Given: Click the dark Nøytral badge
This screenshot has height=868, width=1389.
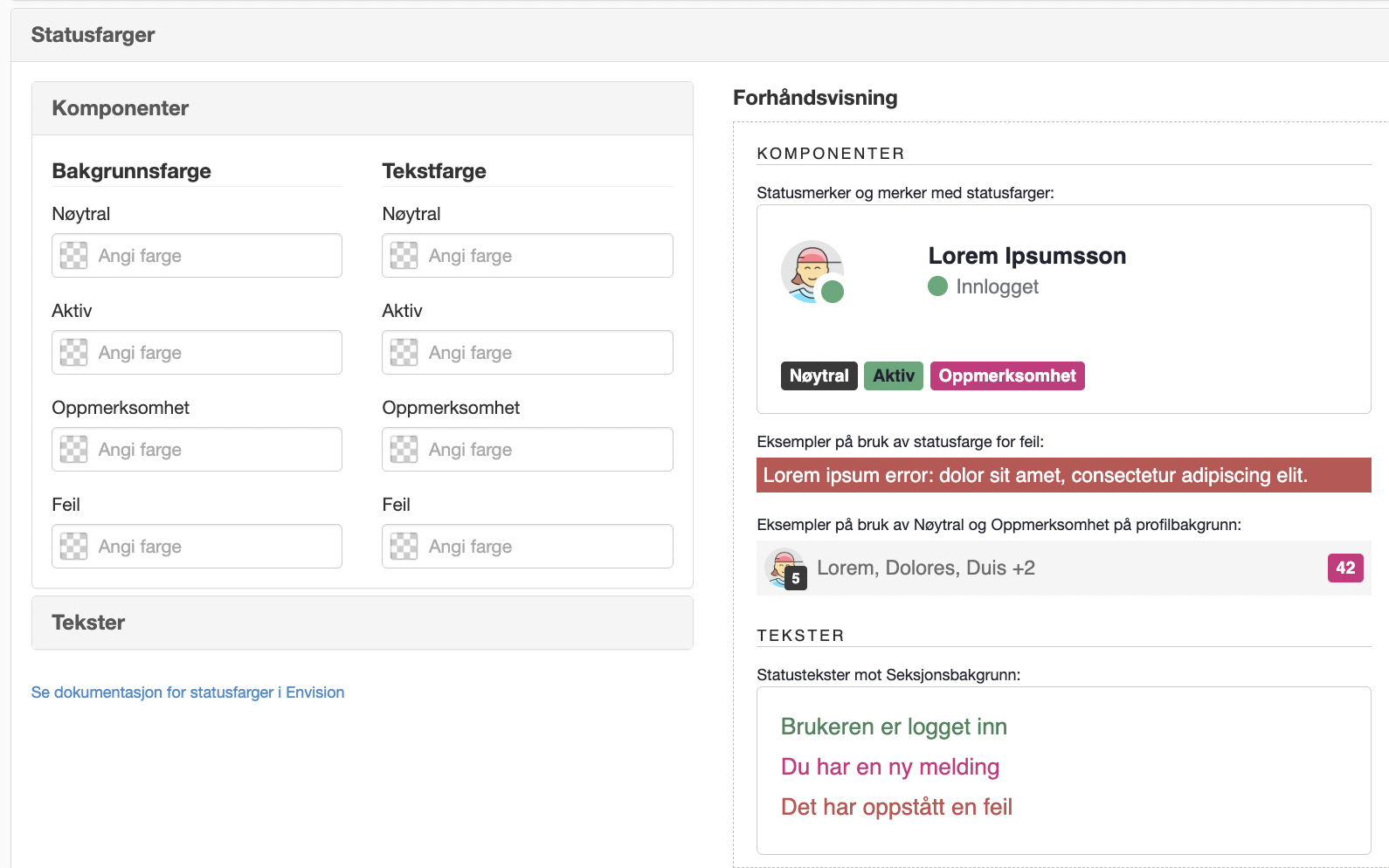Looking at the screenshot, I should [x=819, y=376].
